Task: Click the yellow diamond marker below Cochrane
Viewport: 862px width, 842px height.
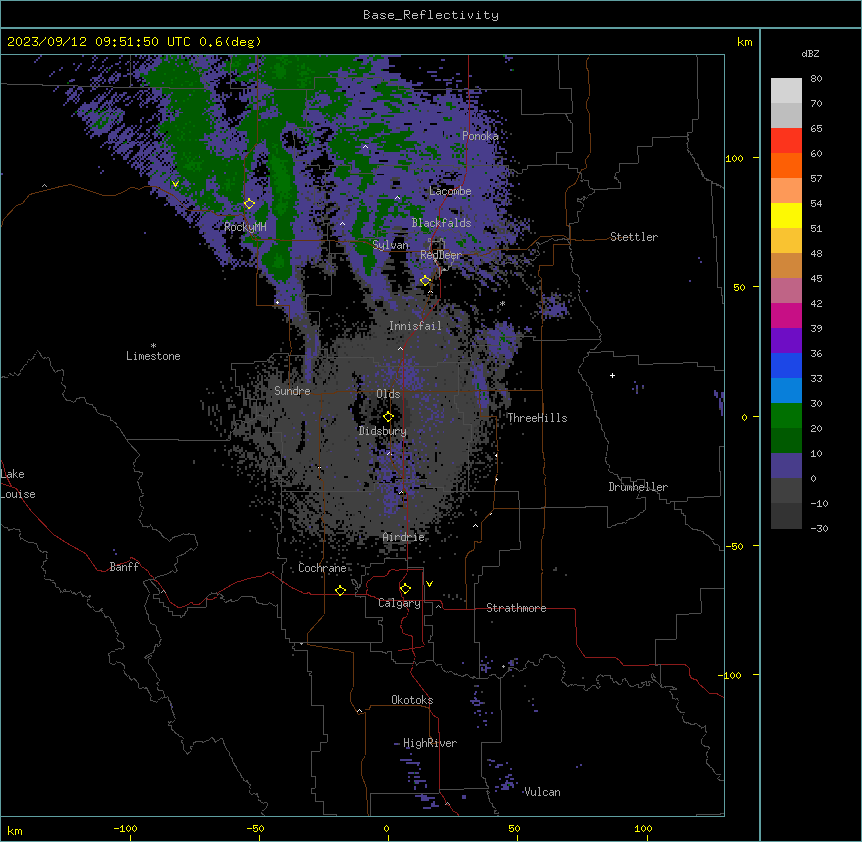Action: (x=340, y=590)
